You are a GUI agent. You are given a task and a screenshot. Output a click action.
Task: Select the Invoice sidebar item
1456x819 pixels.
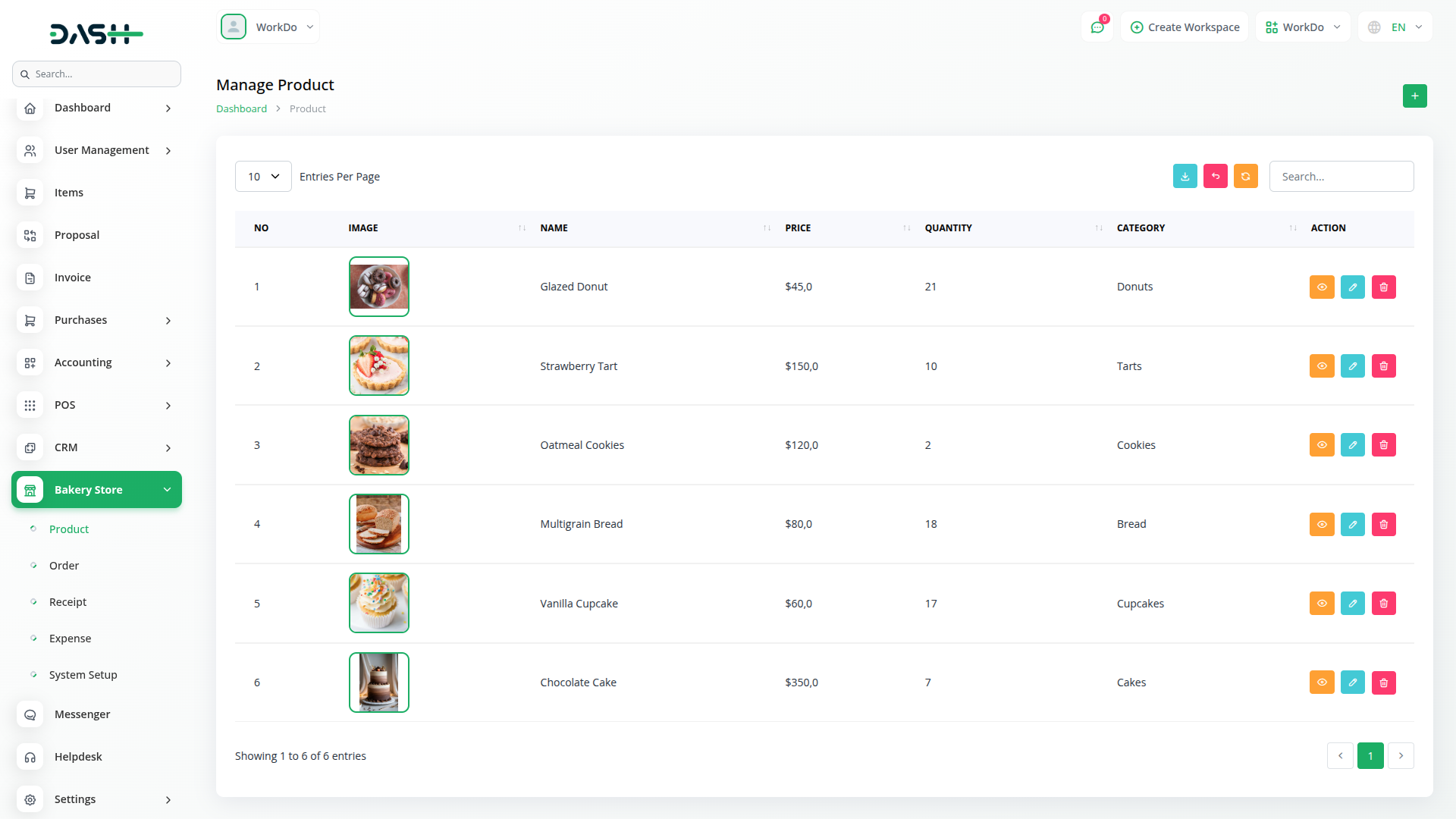coord(72,278)
